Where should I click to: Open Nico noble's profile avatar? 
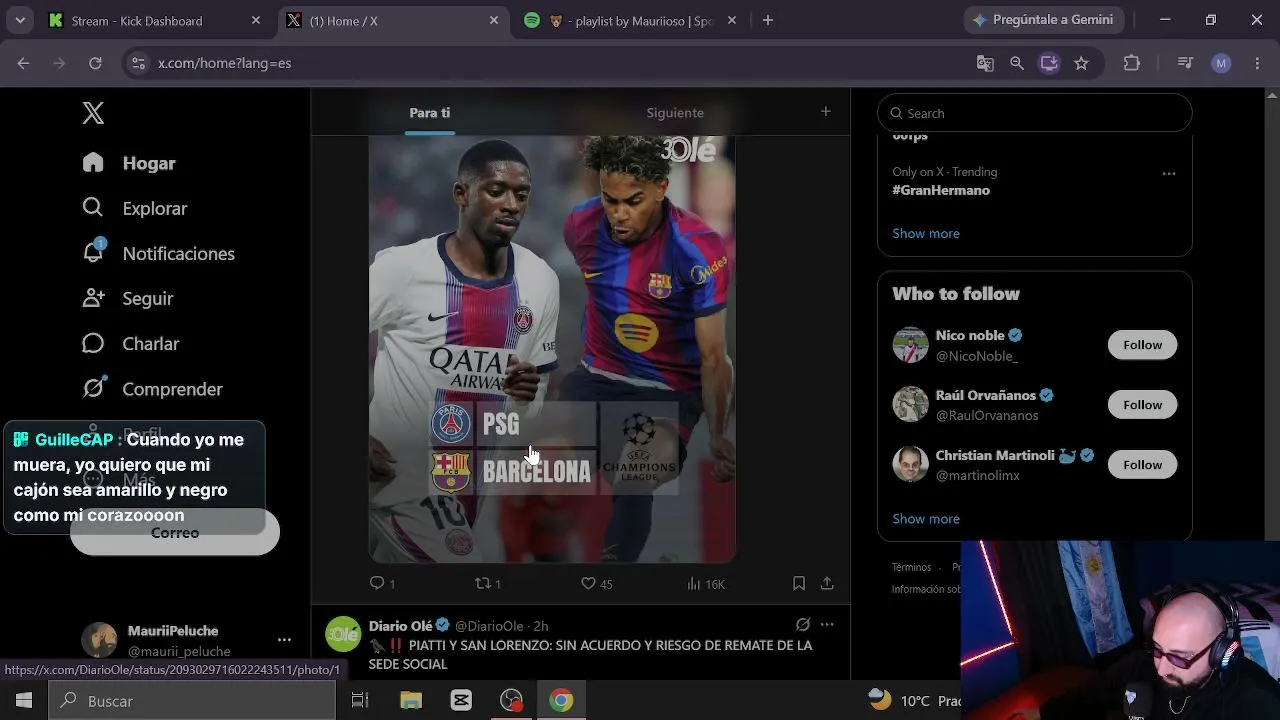point(910,345)
